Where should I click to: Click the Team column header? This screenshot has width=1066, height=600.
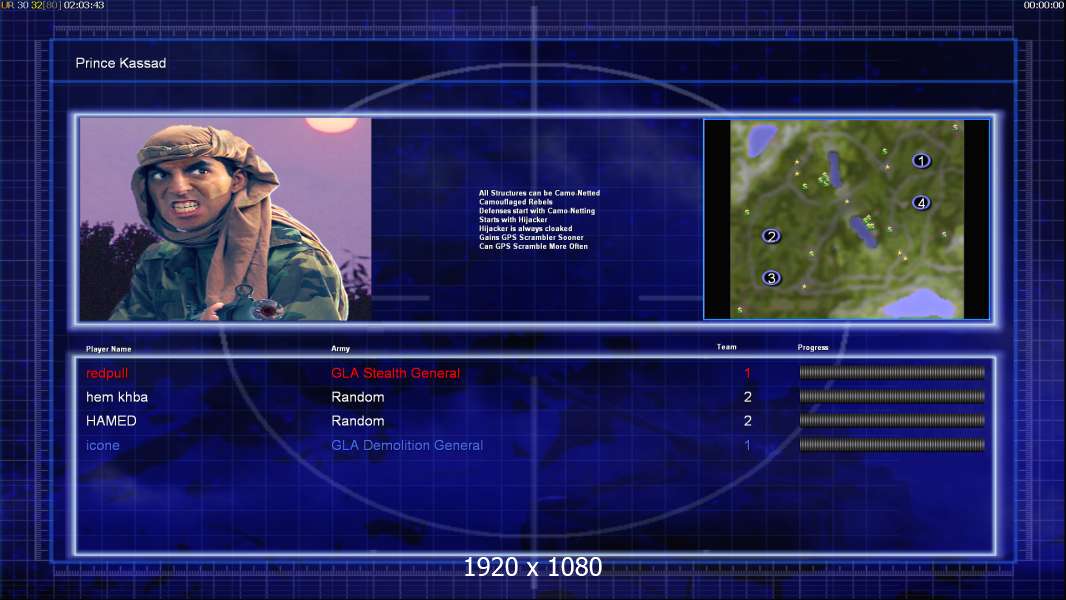pos(727,347)
